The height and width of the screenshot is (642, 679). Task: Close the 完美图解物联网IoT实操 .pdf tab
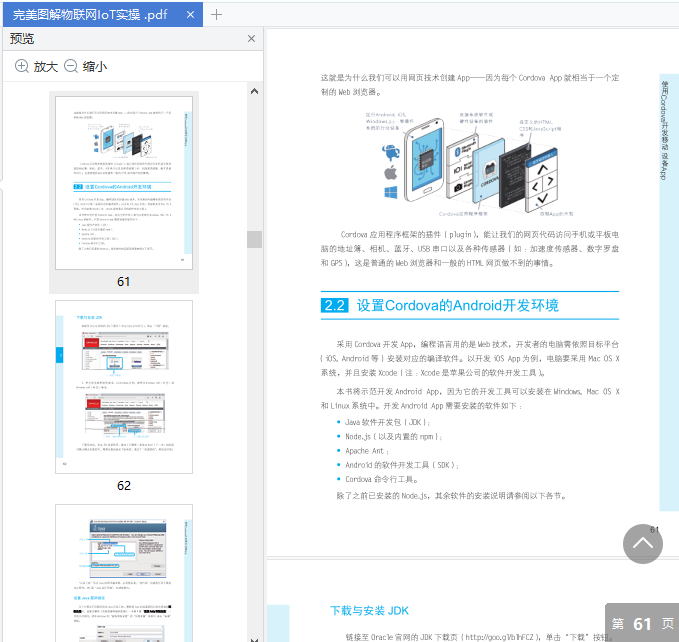tap(190, 15)
